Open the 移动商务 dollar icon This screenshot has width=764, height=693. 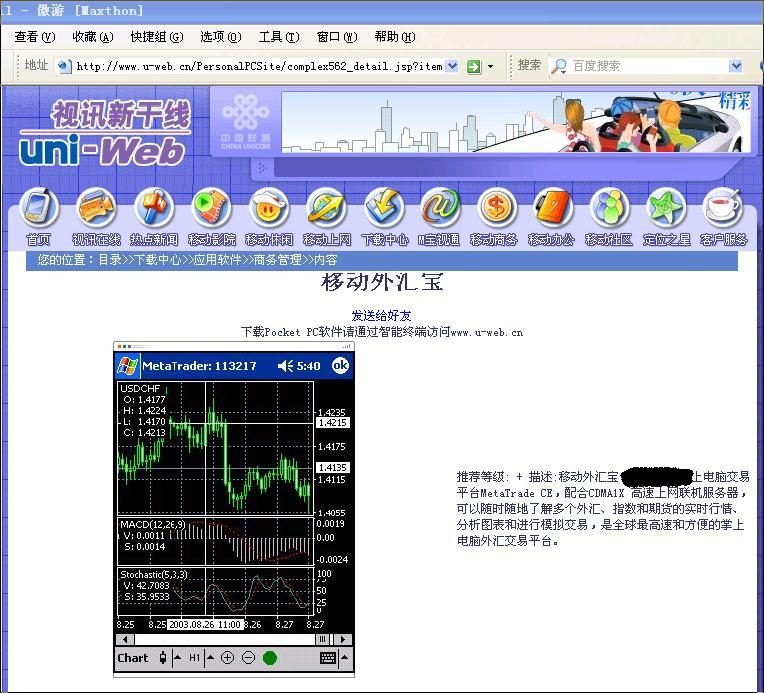click(496, 208)
